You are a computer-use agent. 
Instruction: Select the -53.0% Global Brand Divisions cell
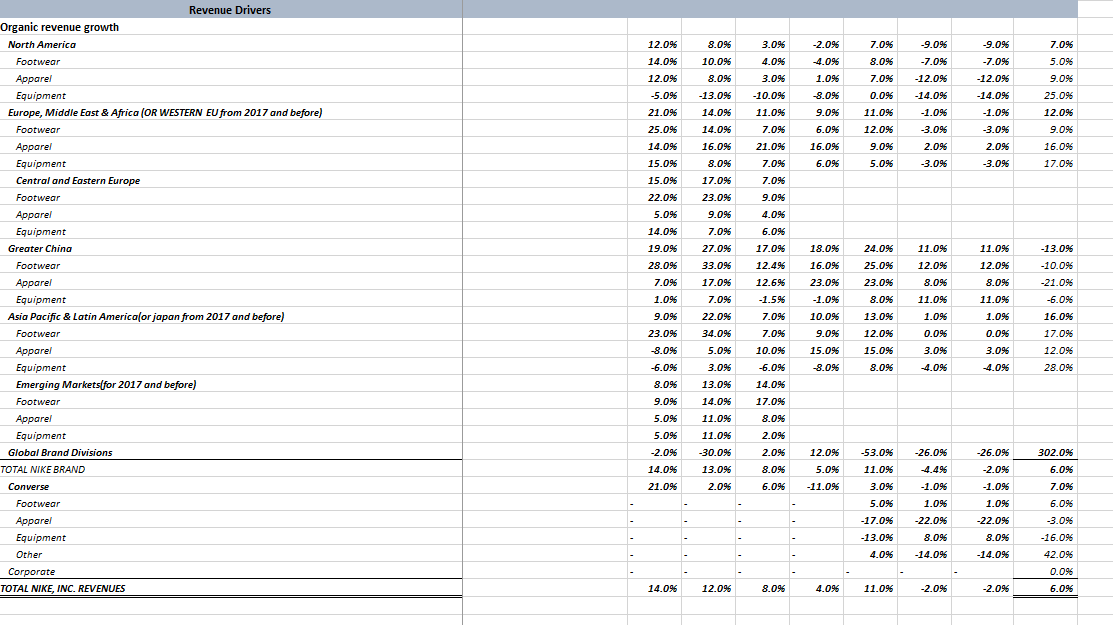point(870,453)
